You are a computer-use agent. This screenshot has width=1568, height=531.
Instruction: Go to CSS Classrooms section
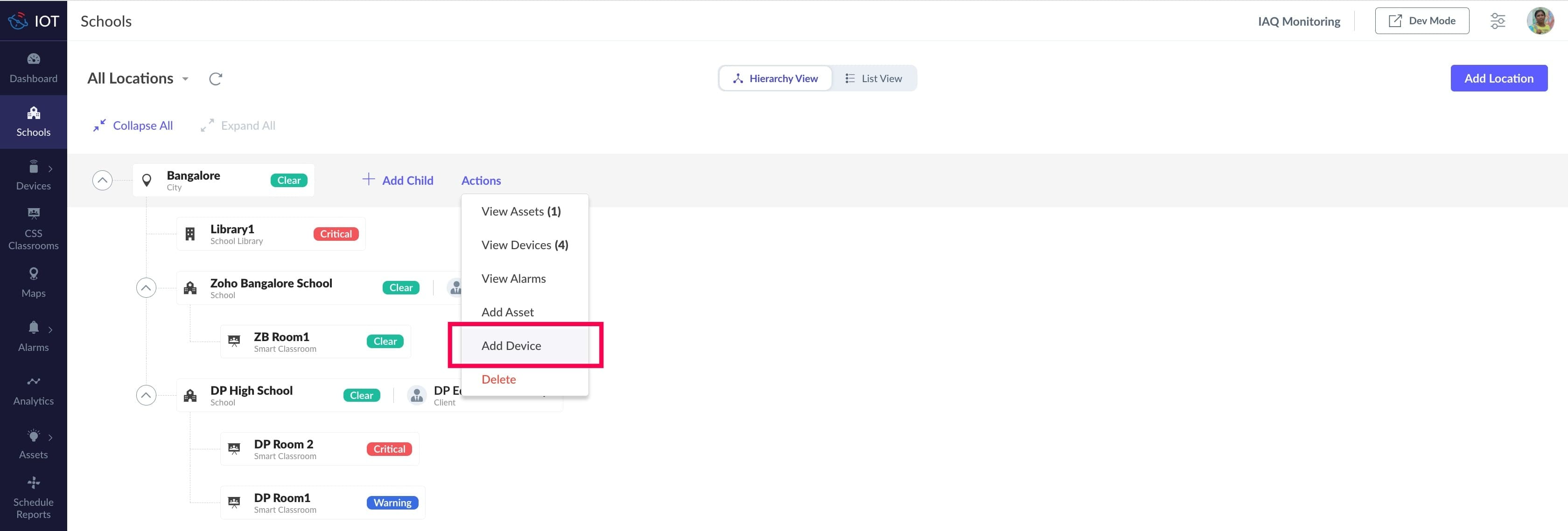point(34,229)
